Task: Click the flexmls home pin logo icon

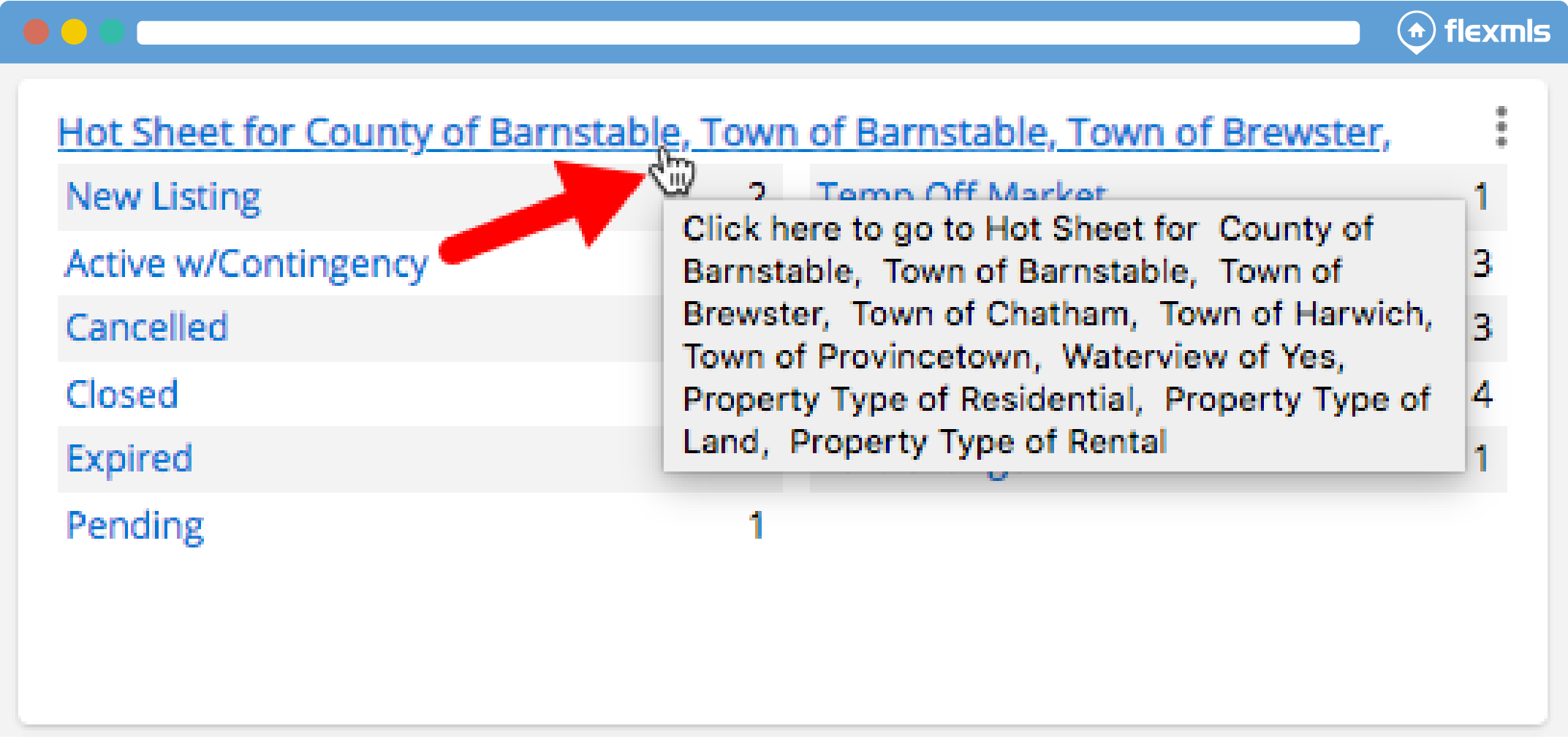Action: click(1416, 31)
